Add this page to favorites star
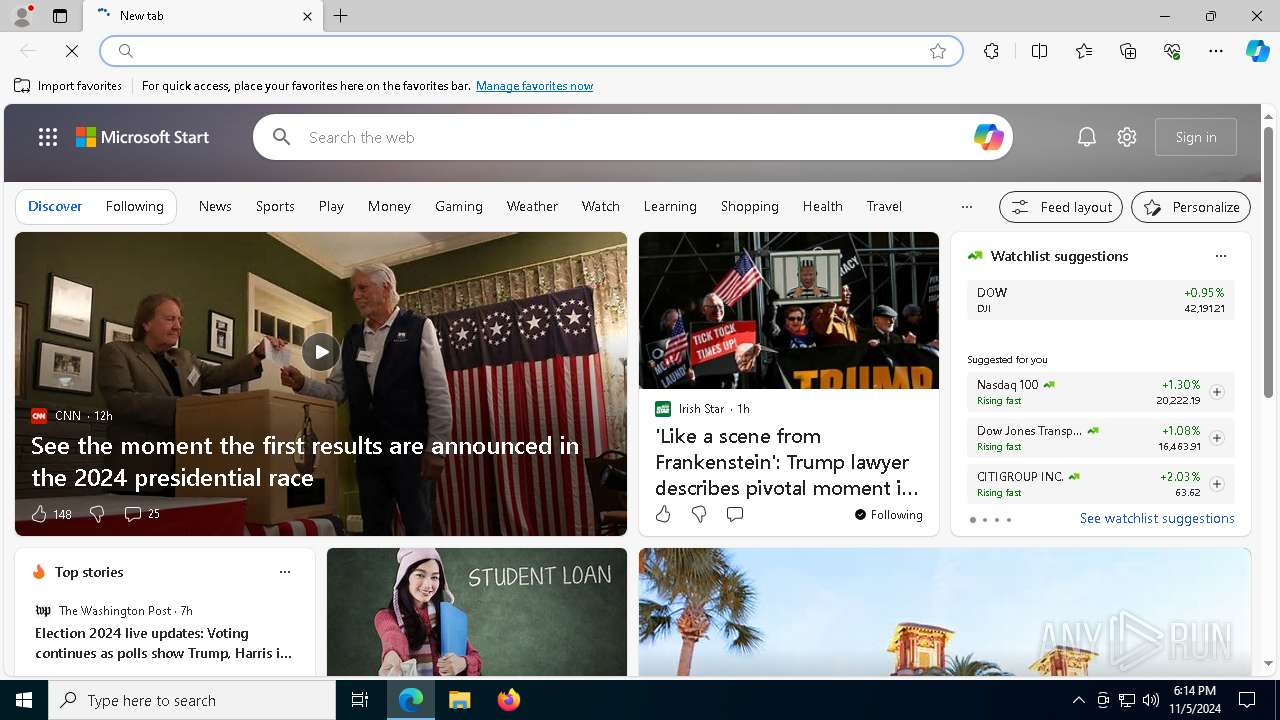Viewport: 1280px width, 720px height. point(938,51)
